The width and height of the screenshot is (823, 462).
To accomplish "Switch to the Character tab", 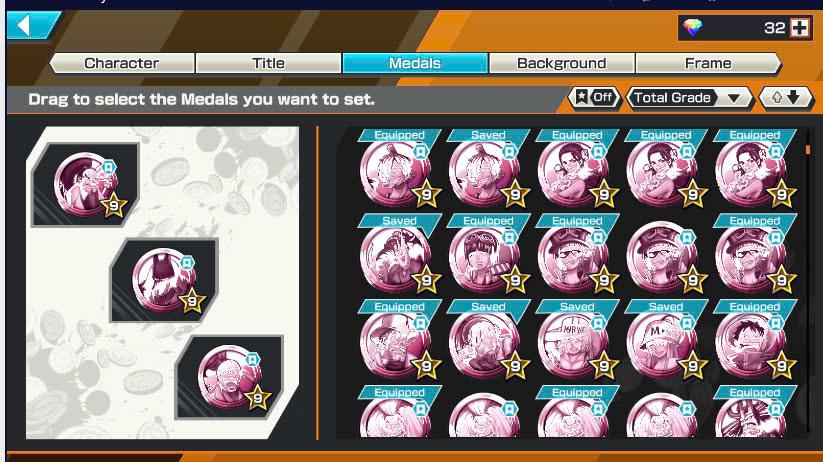I will click(x=122, y=64).
